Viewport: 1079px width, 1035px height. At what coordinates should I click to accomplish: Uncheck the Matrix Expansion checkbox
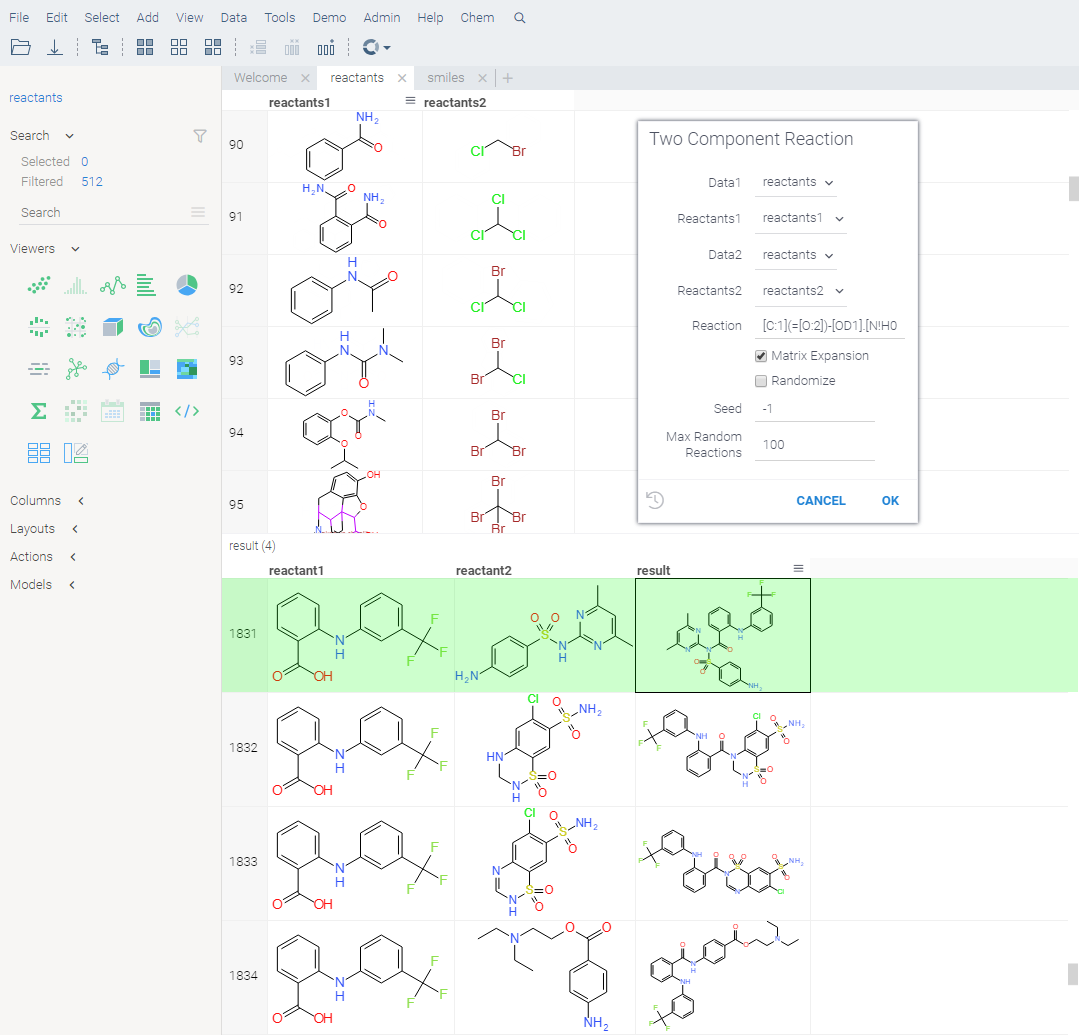click(761, 356)
